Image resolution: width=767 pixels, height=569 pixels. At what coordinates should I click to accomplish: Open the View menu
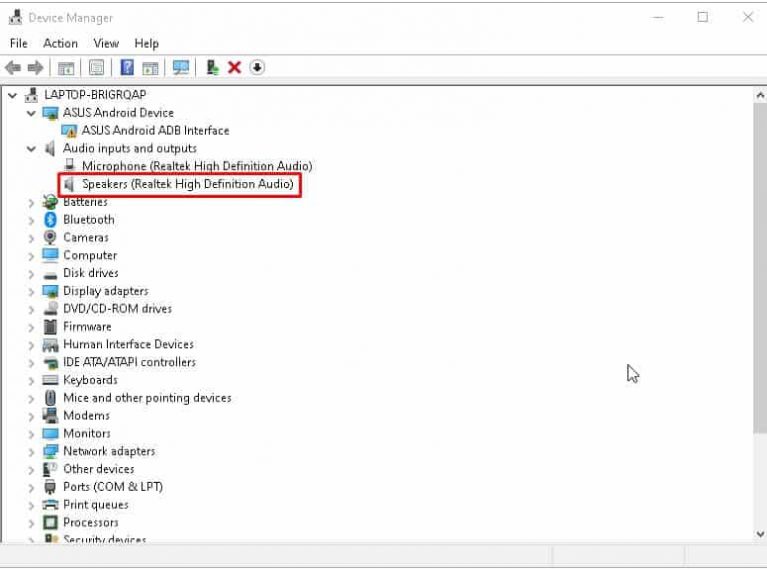point(106,44)
